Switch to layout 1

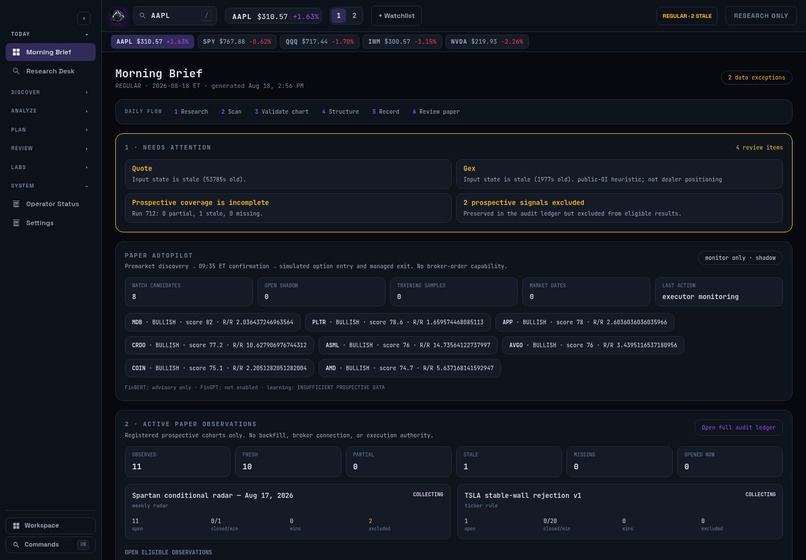[x=338, y=16]
